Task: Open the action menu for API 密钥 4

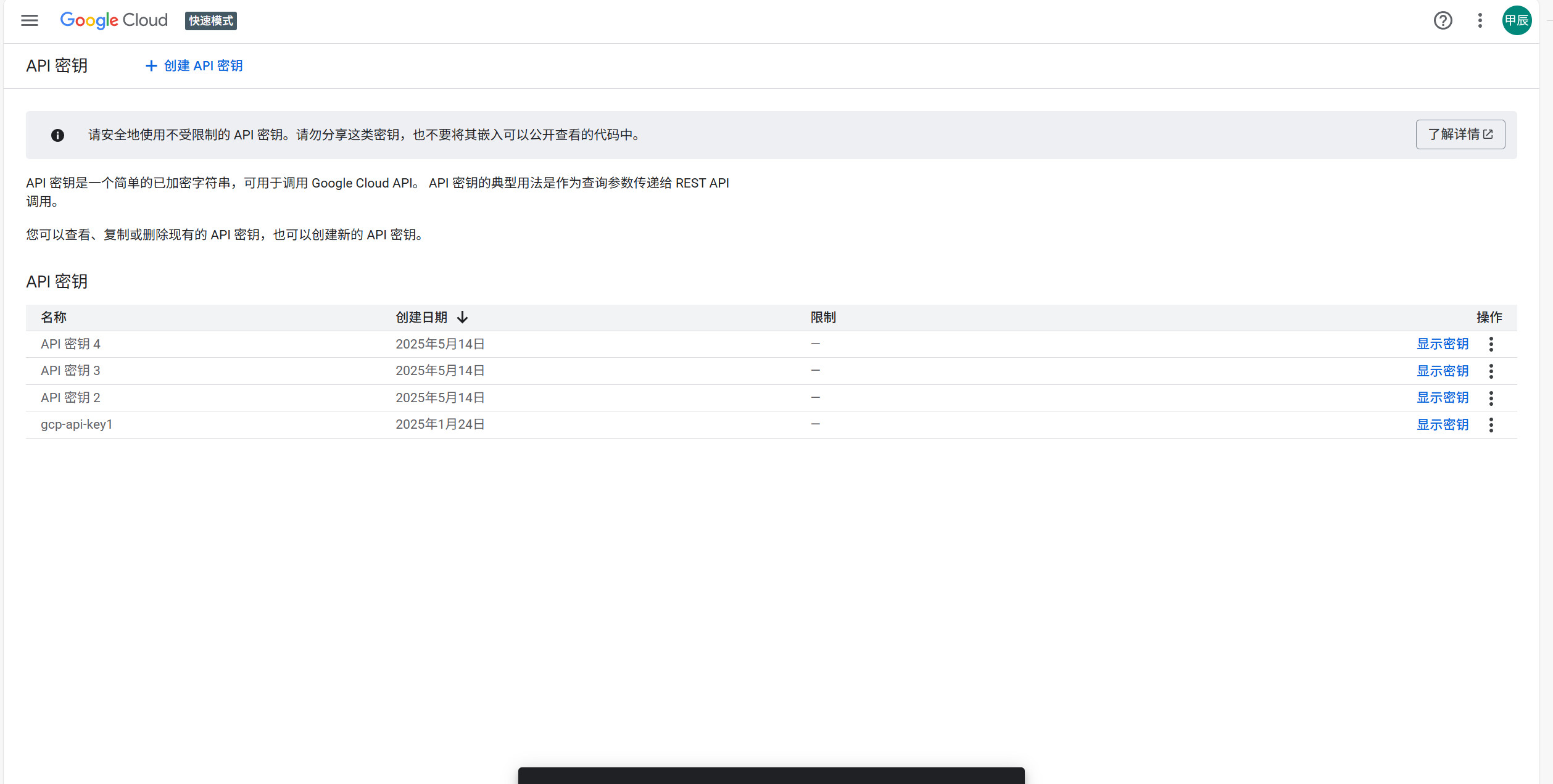Action: click(1491, 344)
